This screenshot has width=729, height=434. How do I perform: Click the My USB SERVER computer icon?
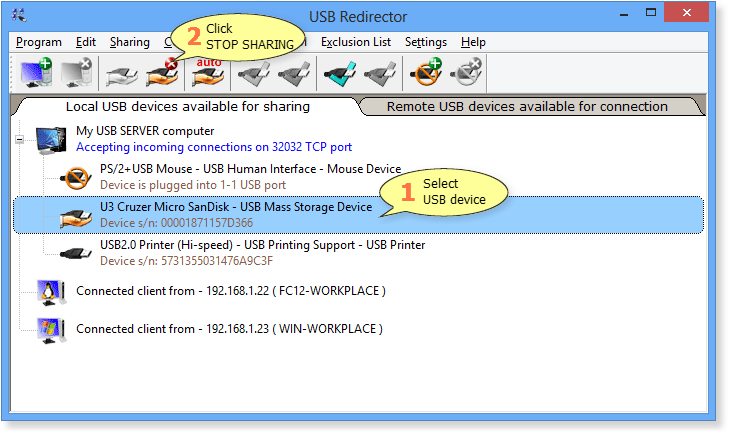[51, 140]
